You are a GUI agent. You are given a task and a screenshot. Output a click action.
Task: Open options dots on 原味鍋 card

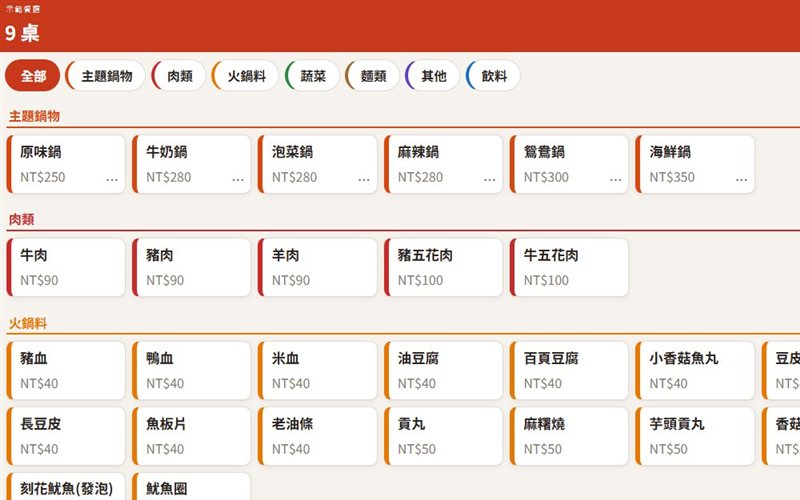point(112,179)
